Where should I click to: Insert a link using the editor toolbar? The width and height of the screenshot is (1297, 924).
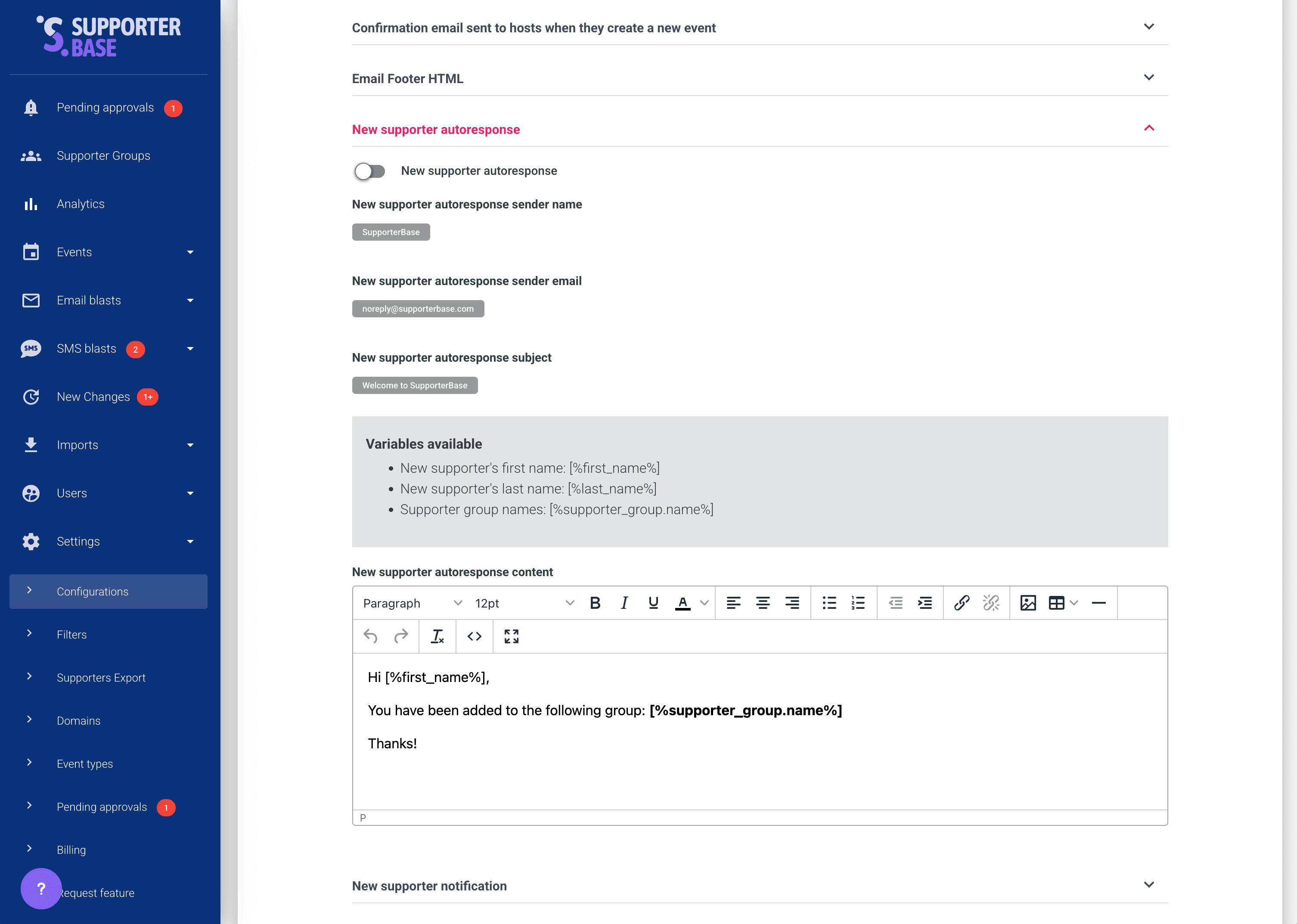click(x=962, y=603)
